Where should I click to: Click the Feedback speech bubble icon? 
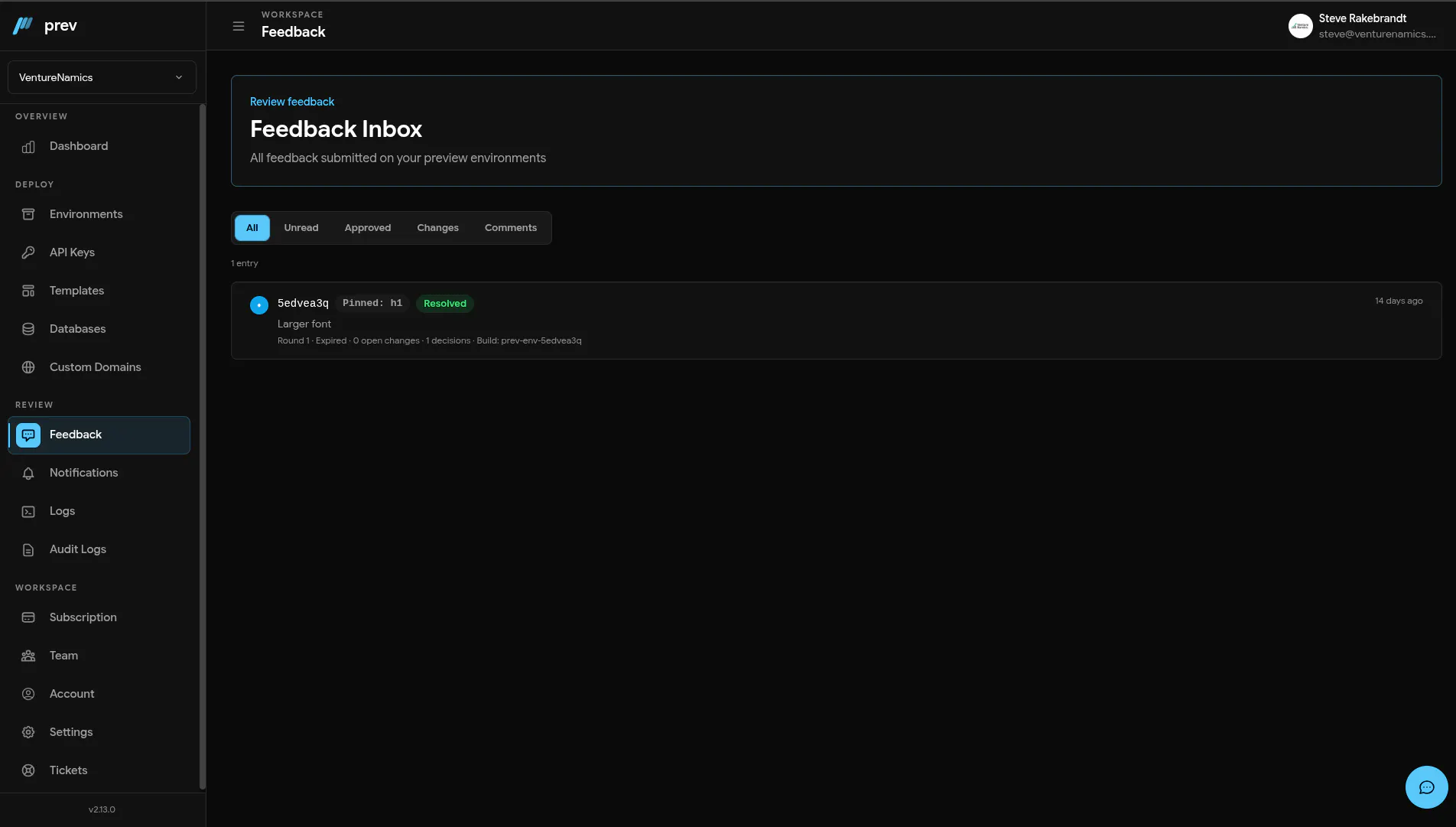(x=28, y=435)
